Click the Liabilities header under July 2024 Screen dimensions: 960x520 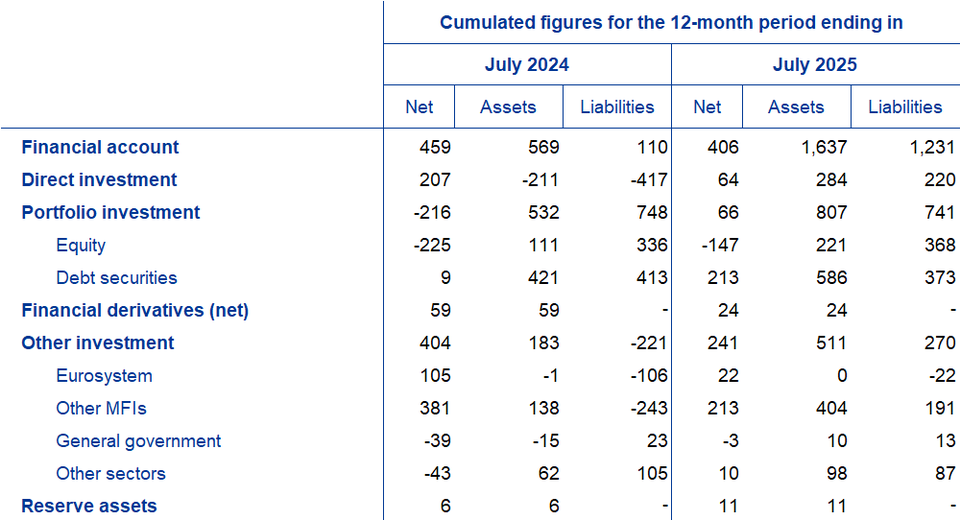[x=617, y=107]
